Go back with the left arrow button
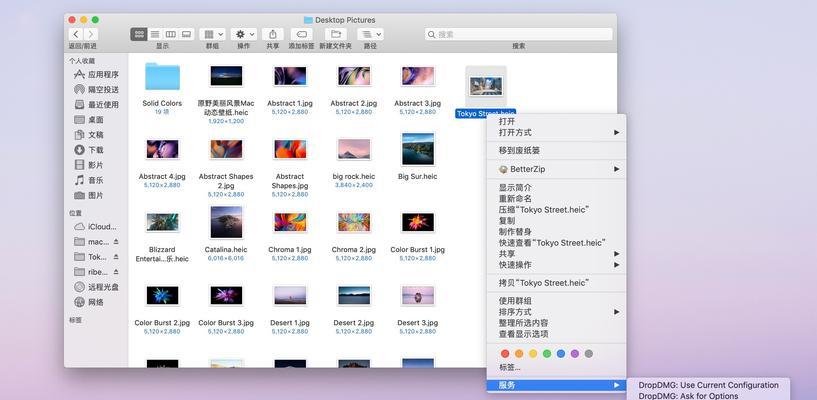 pos(76,34)
